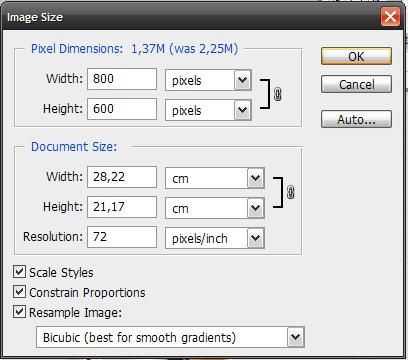Click the Cancel button
Viewport: 408px width, 360px height.
pyautogui.click(x=356, y=84)
